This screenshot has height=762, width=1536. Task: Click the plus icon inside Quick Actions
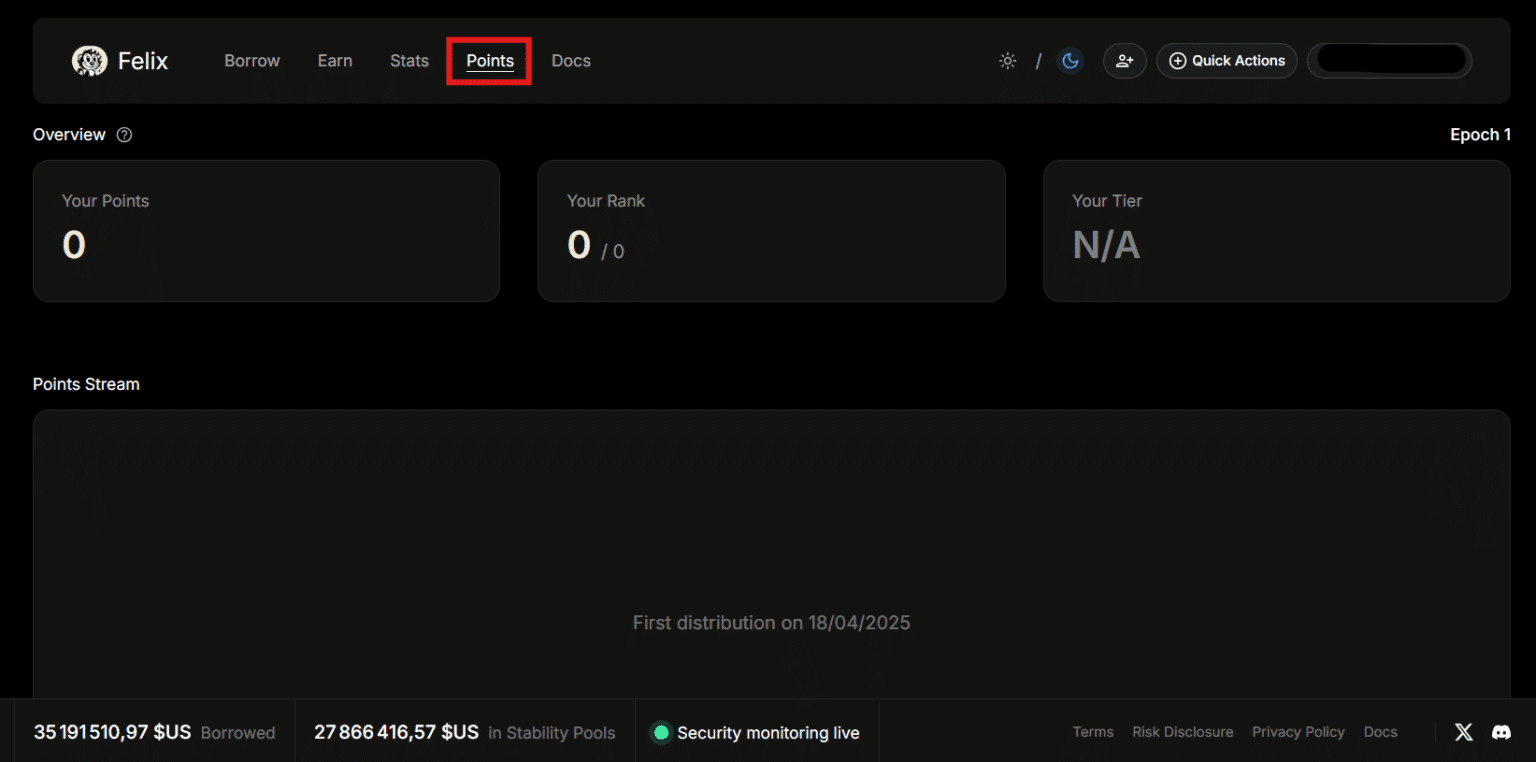1178,60
